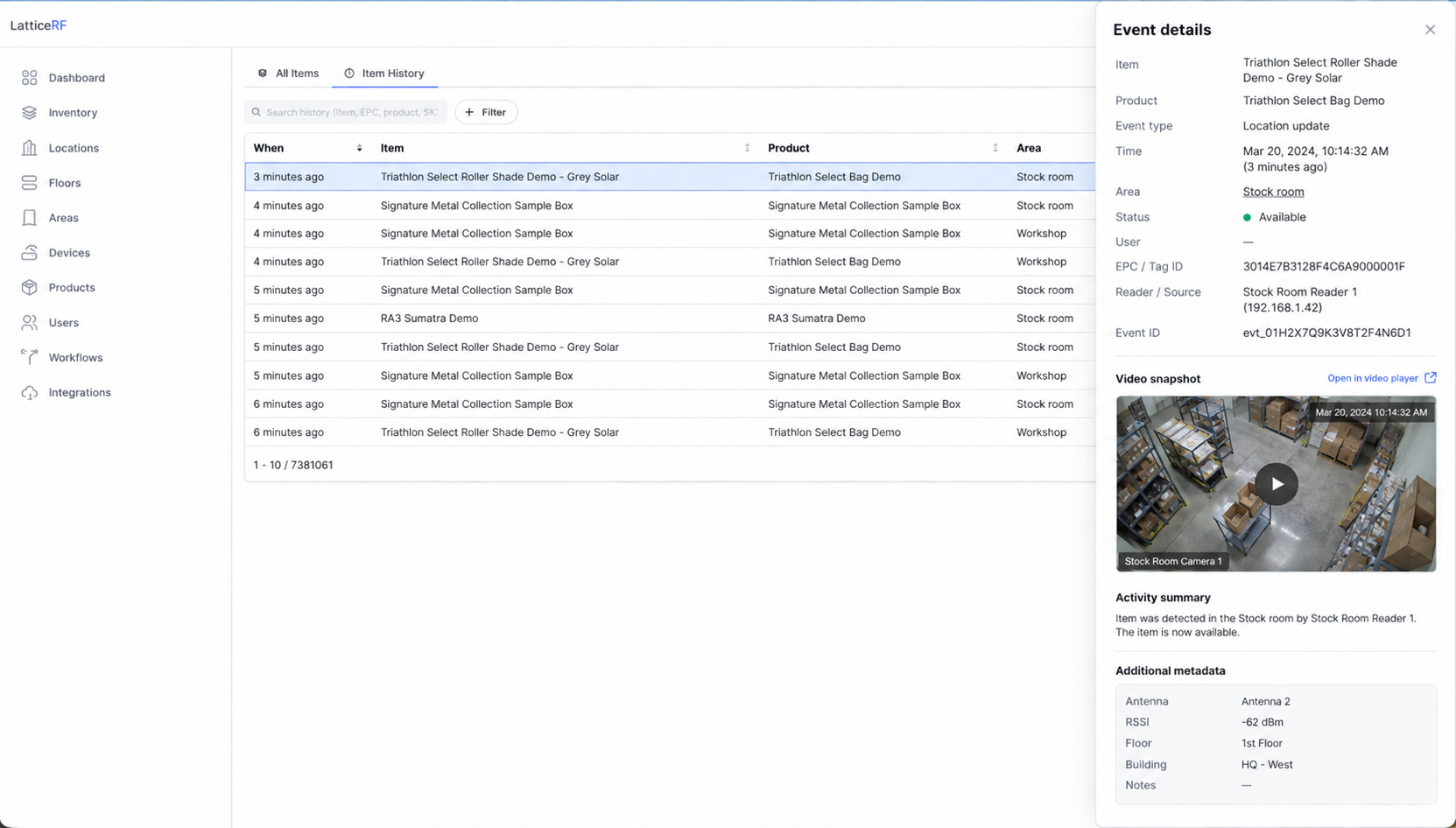Click the HQ - West building value
This screenshot has width=1456, height=828.
pyautogui.click(x=1267, y=765)
